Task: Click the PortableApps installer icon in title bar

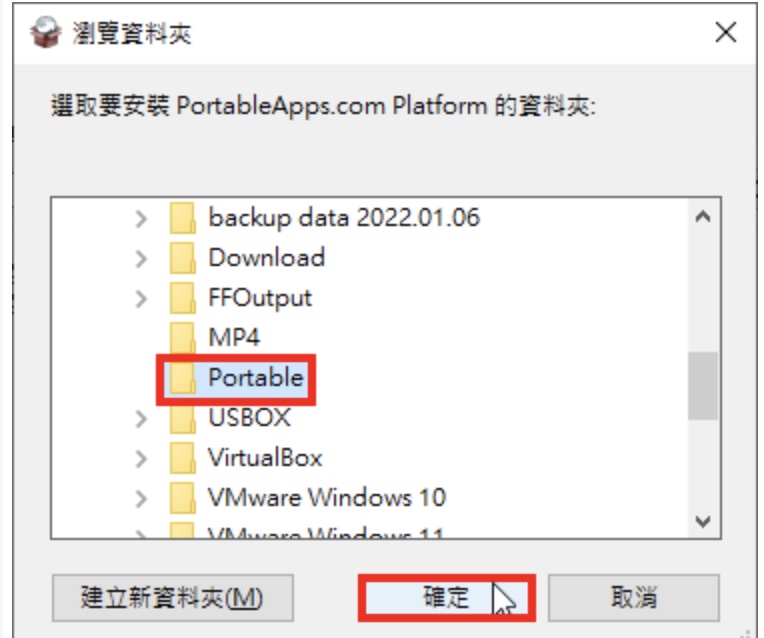Action: (46, 33)
